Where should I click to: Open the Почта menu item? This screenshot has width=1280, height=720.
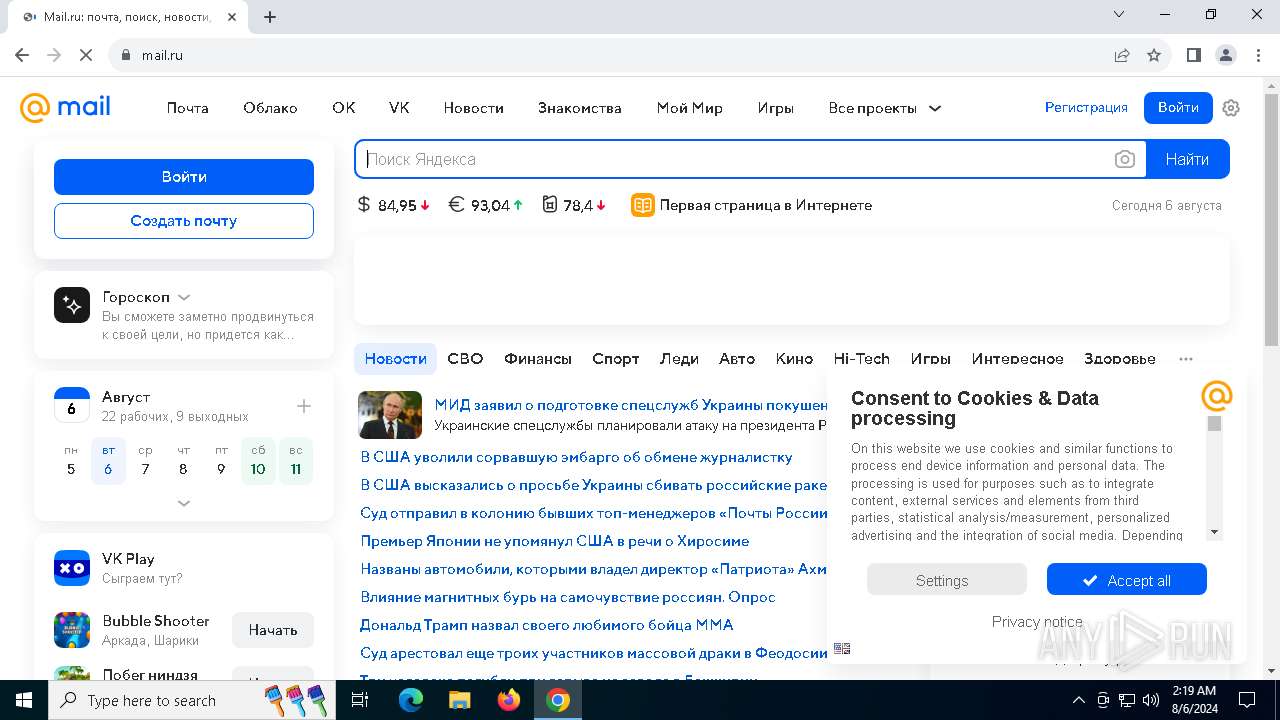click(x=188, y=108)
